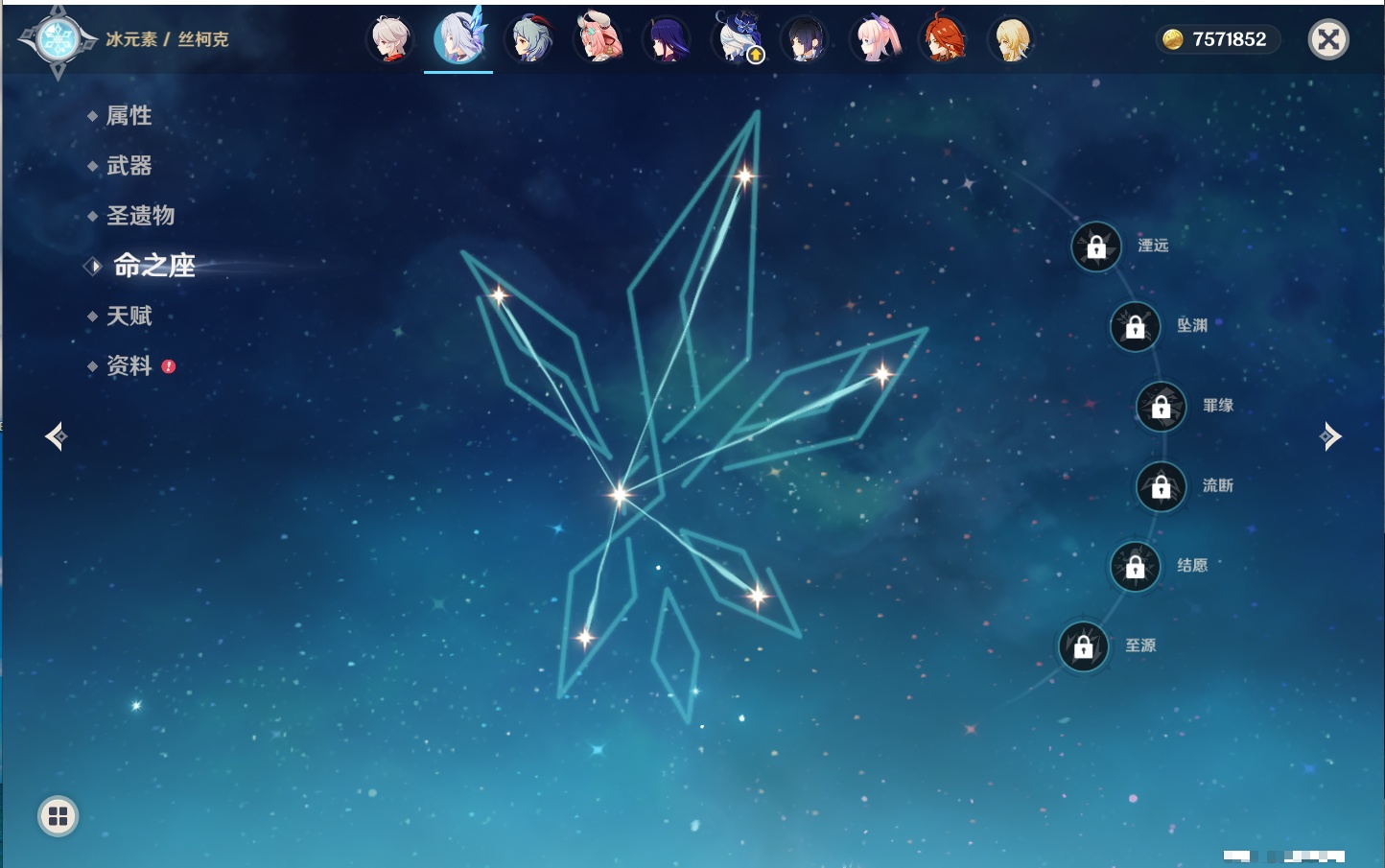Click the Mora coin icon
The image size is (1385, 868).
(x=1172, y=39)
